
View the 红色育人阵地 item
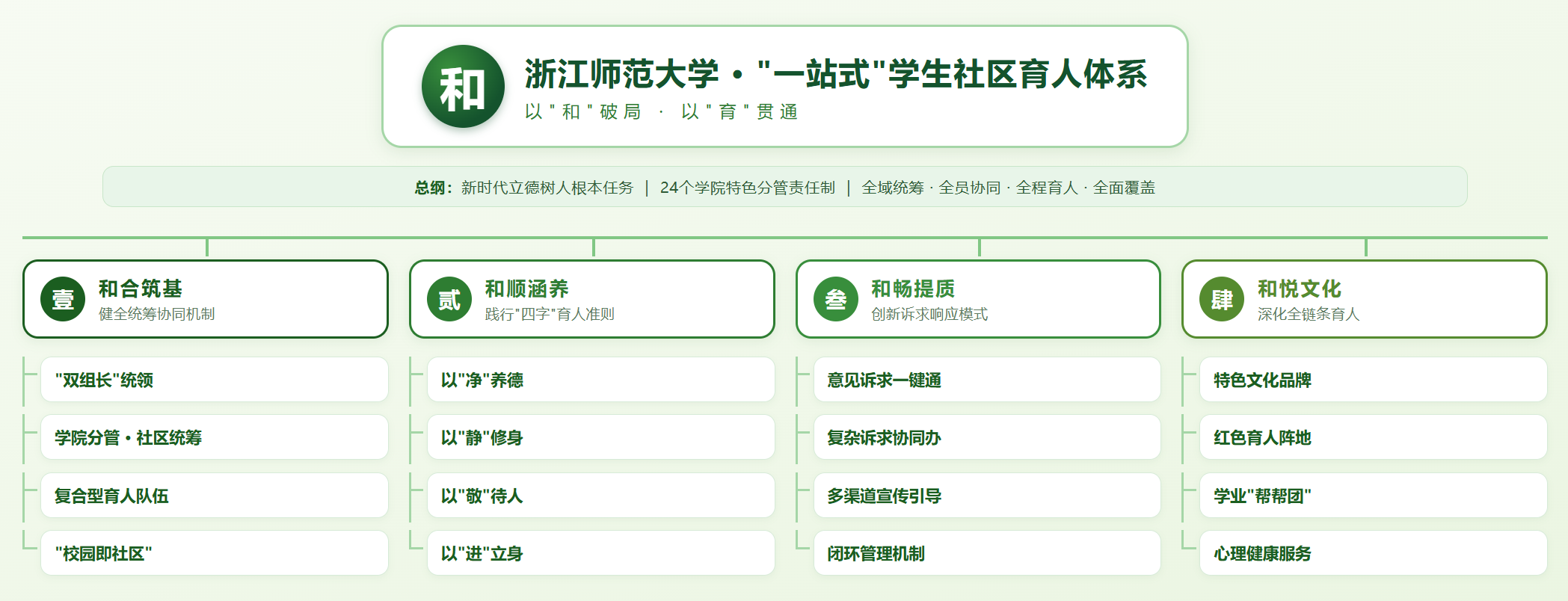point(1374,437)
